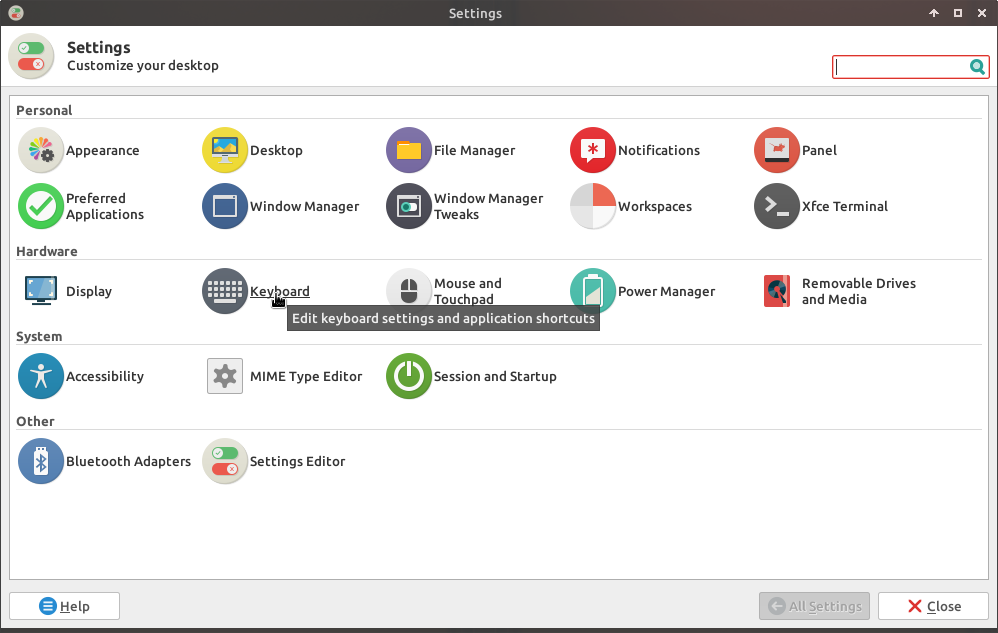
Task: Click the Display label
Action: pos(89,291)
